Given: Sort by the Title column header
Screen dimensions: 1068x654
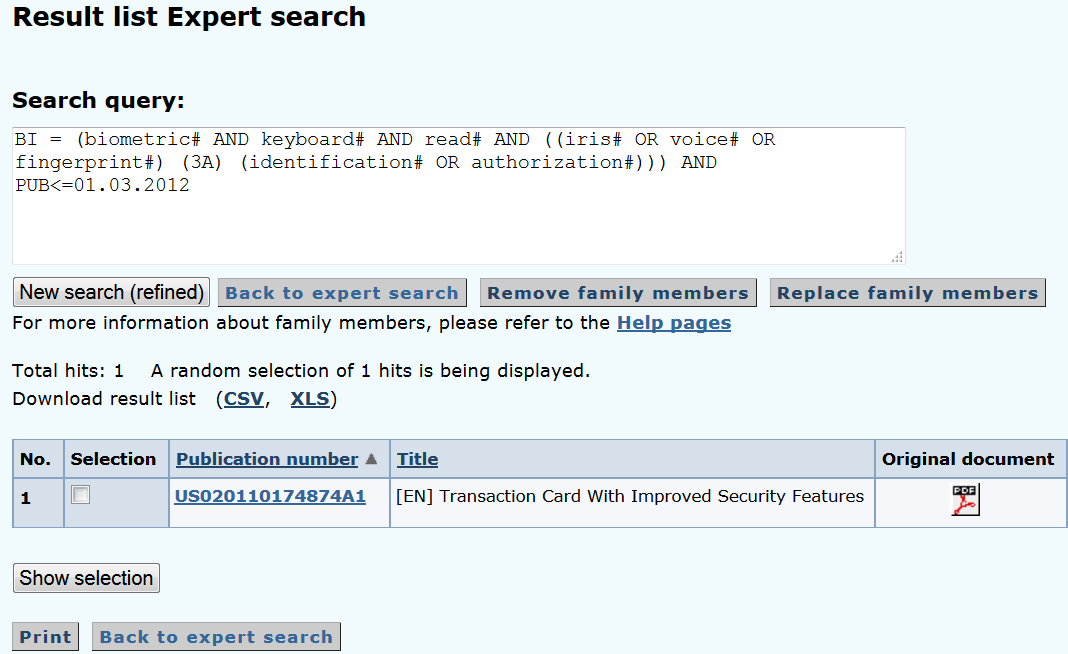Looking at the screenshot, I should 418,459.
